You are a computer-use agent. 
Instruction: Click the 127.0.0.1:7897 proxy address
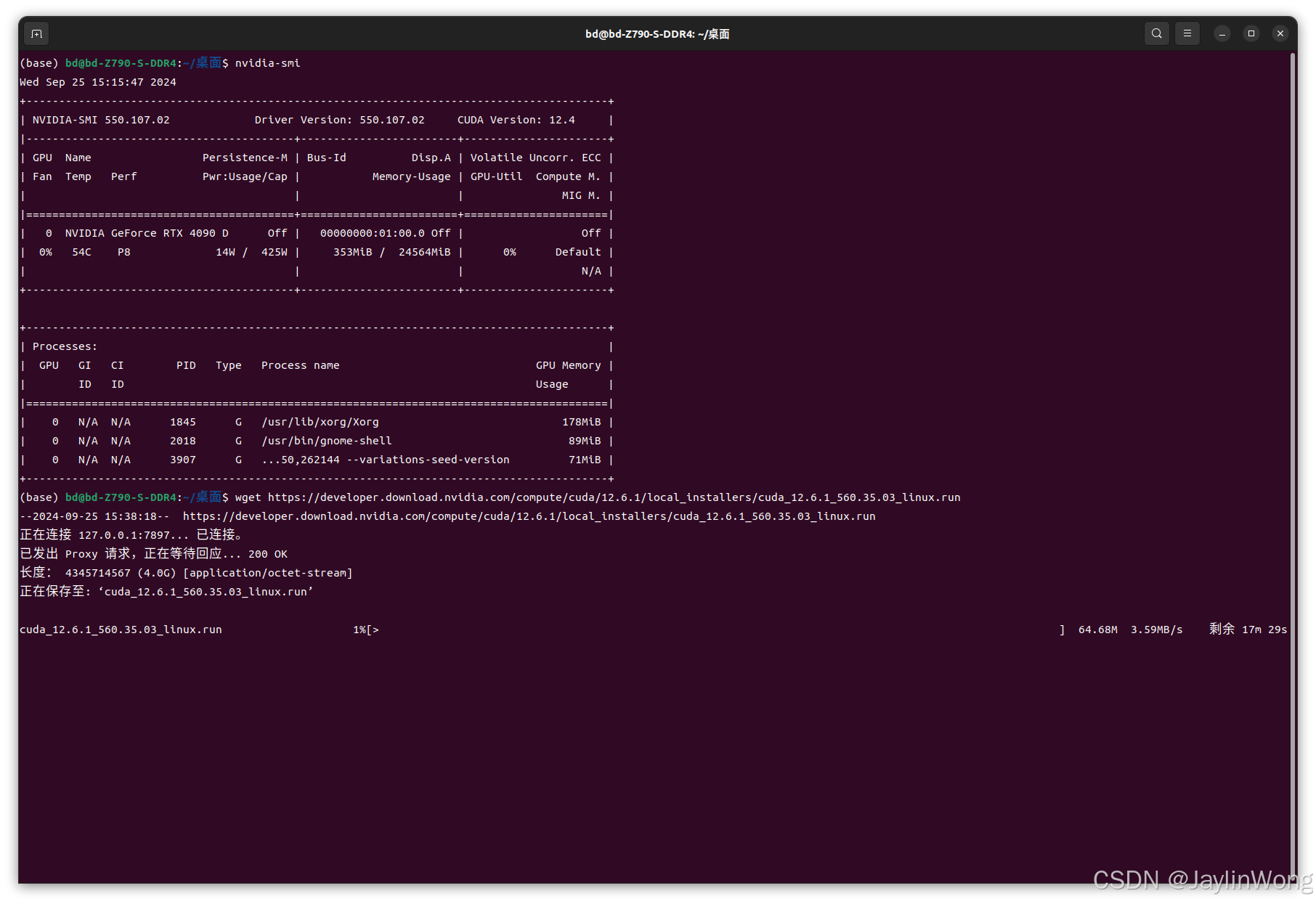pyautogui.click(x=123, y=535)
